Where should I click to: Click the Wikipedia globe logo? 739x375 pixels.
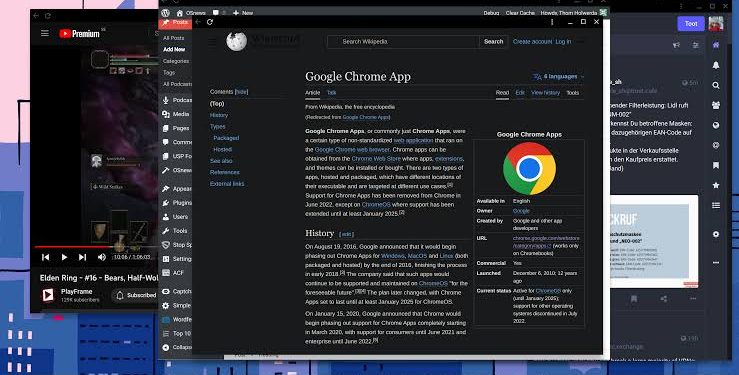[237, 41]
